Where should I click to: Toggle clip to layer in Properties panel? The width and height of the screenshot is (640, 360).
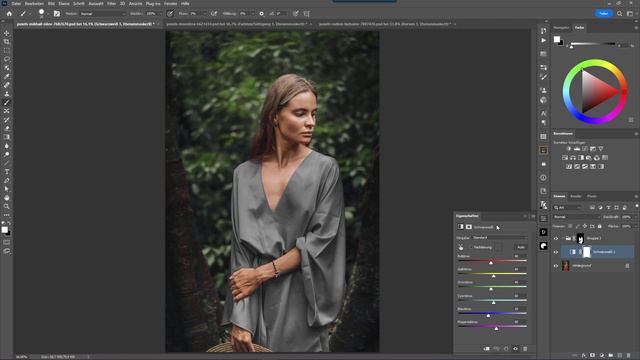487,349
